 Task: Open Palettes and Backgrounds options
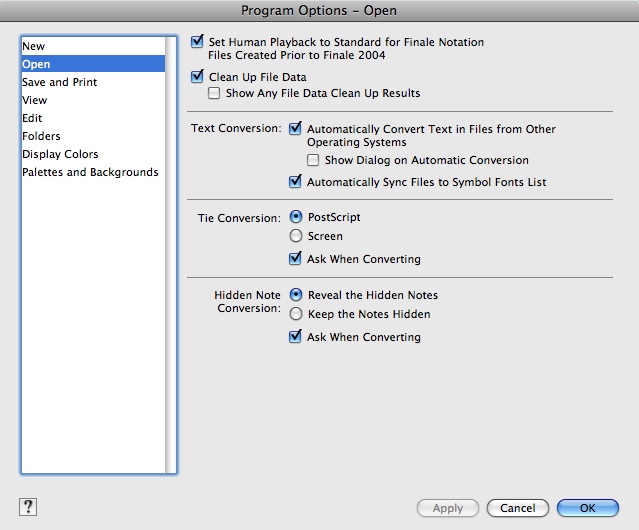[93, 172]
